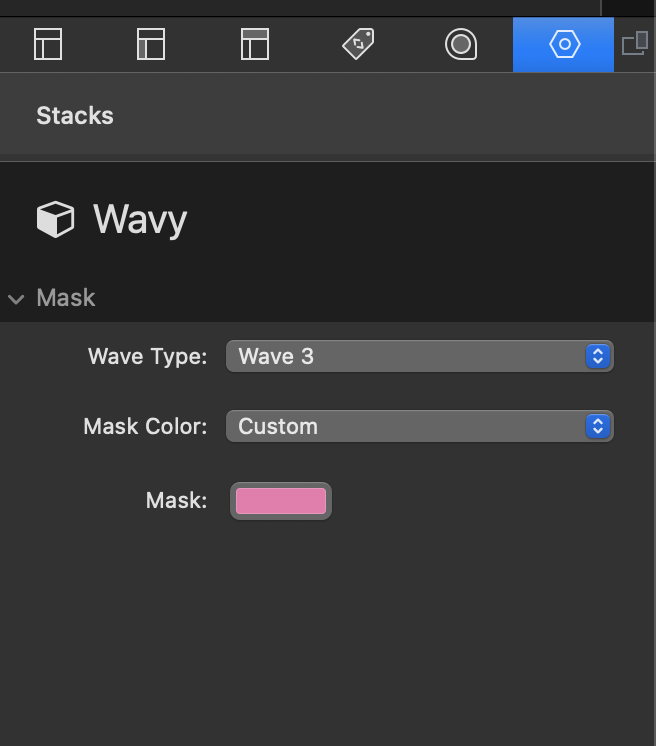Click the hexagon Stacks settings tab
This screenshot has width=656, height=746.
[x=564, y=45]
